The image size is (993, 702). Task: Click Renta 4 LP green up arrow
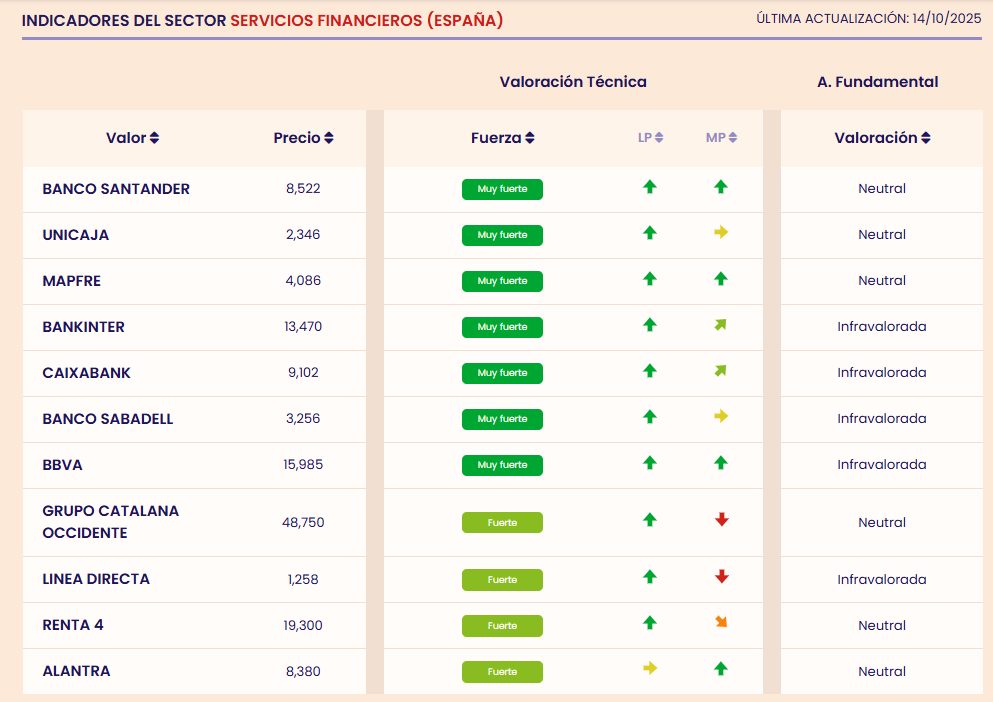click(650, 623)
